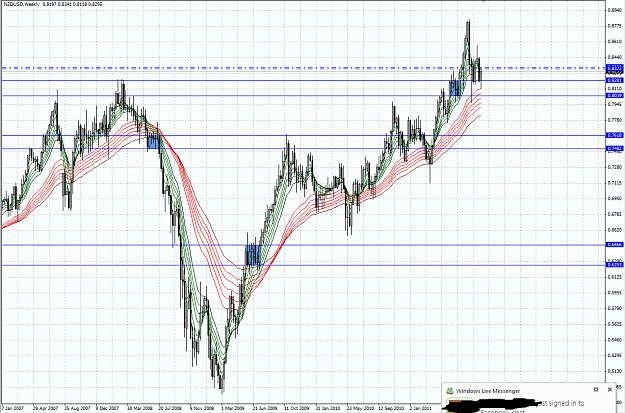Click the '1 Mar 2009' date label
The height and width of the screenshot is (413, 625).
(x=233, y=408)
